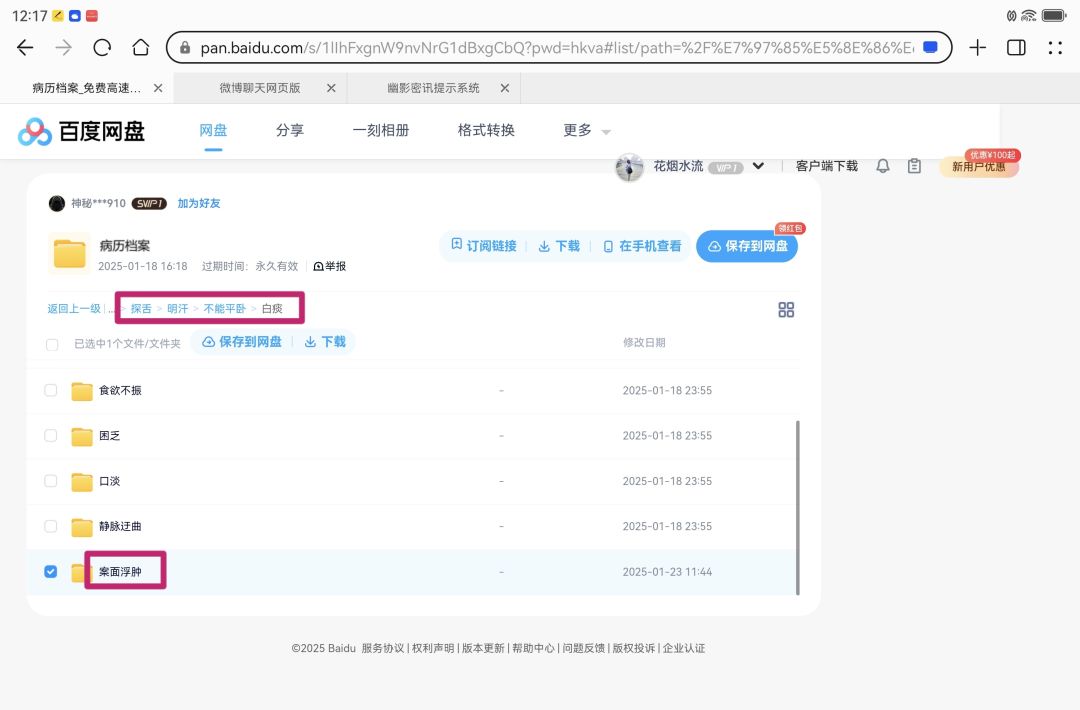
Task: Click the 客户端下载 link
Action: tap(827, 166)
